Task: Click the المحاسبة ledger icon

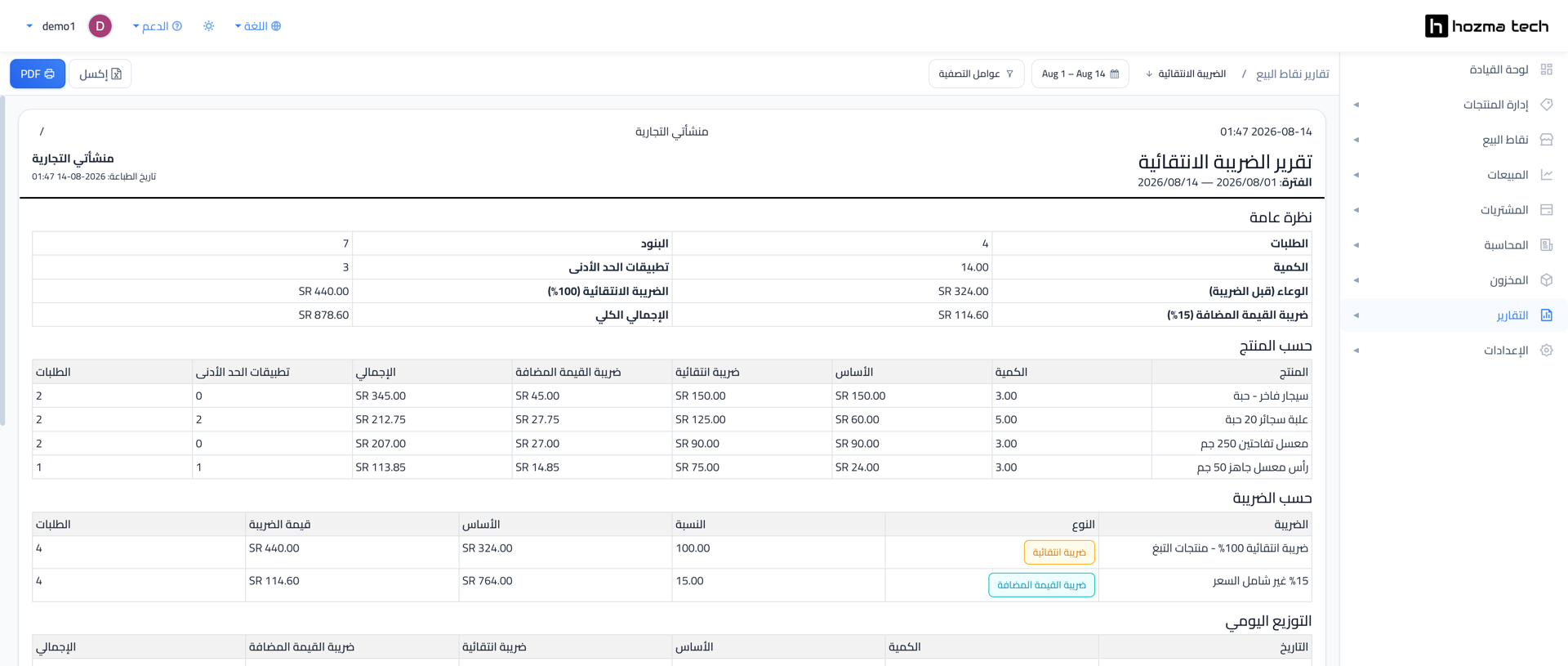Action: tap(1546, 245)
